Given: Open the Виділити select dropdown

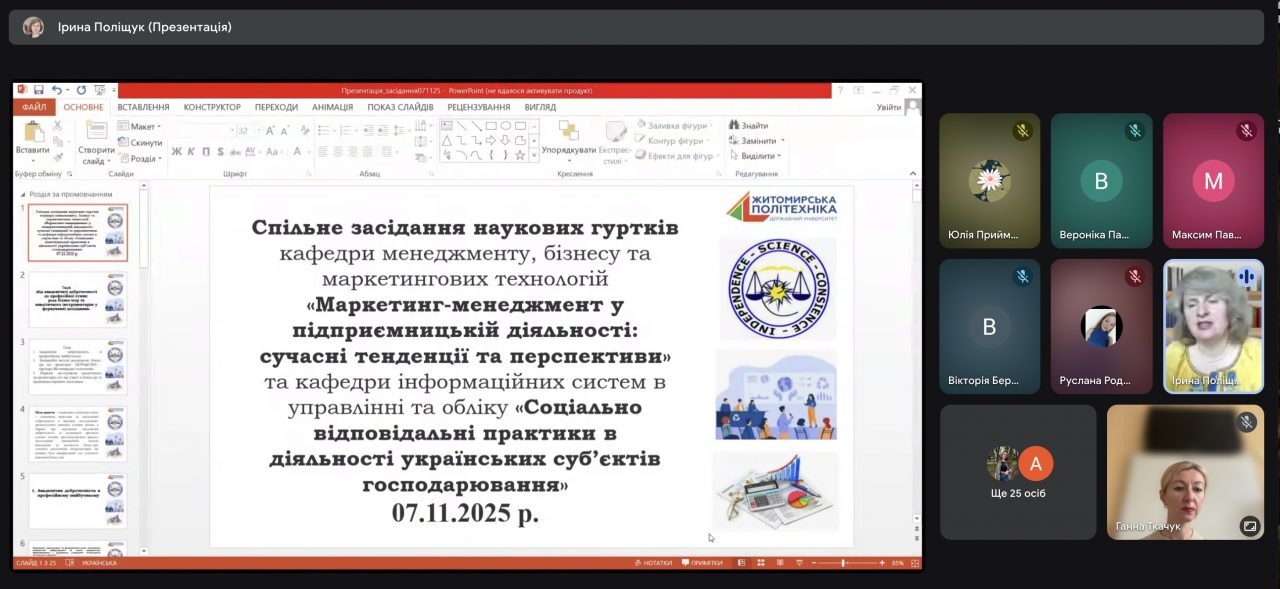Looking at the screenshot, I should click(758, 156).
